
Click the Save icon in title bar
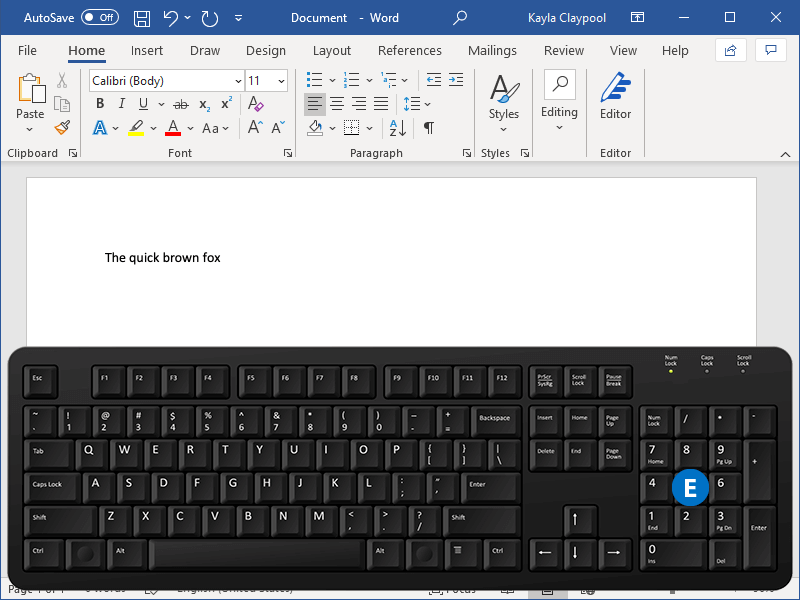click(142, 18)
